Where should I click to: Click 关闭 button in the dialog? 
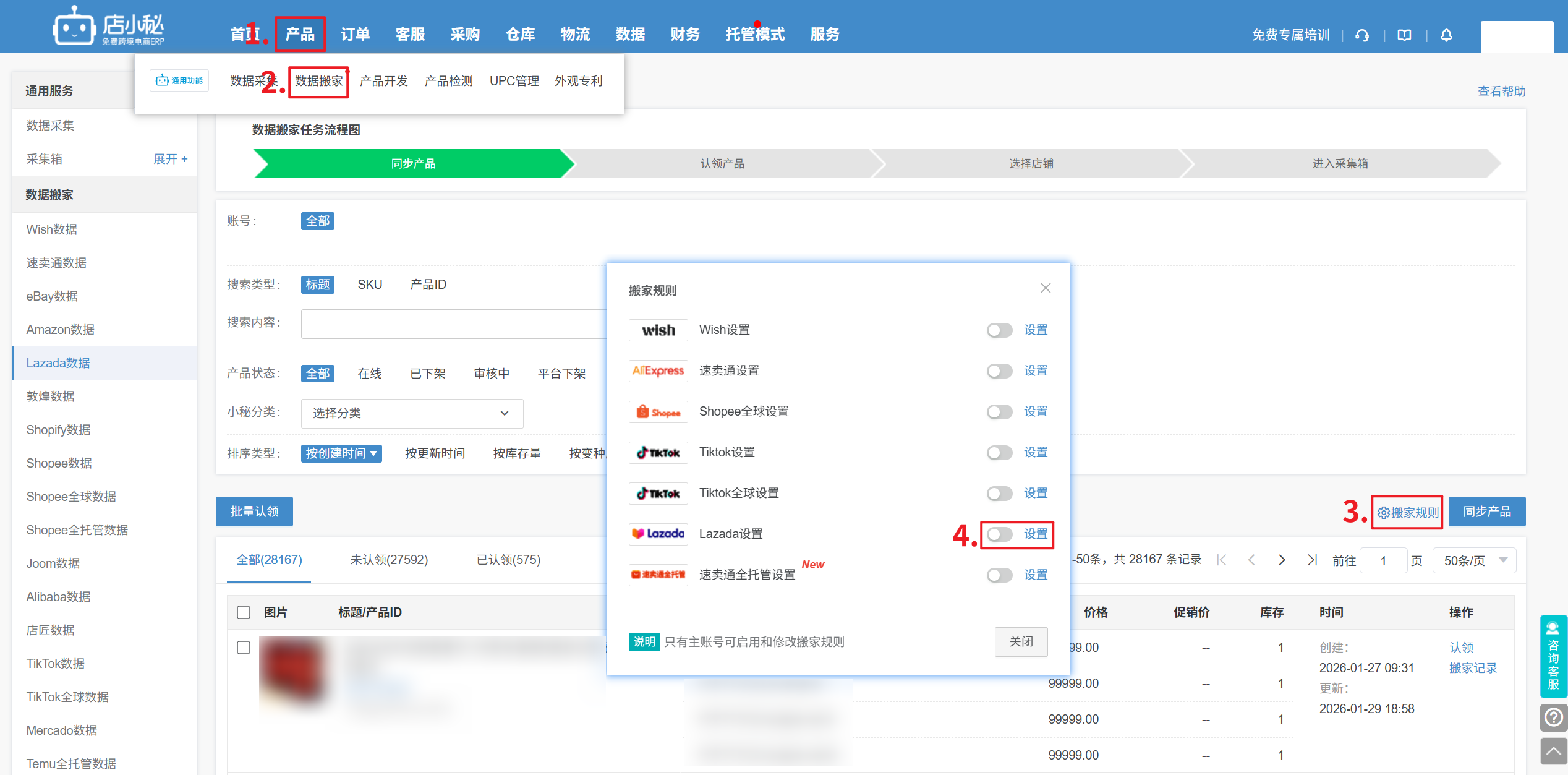(1021, 641)
